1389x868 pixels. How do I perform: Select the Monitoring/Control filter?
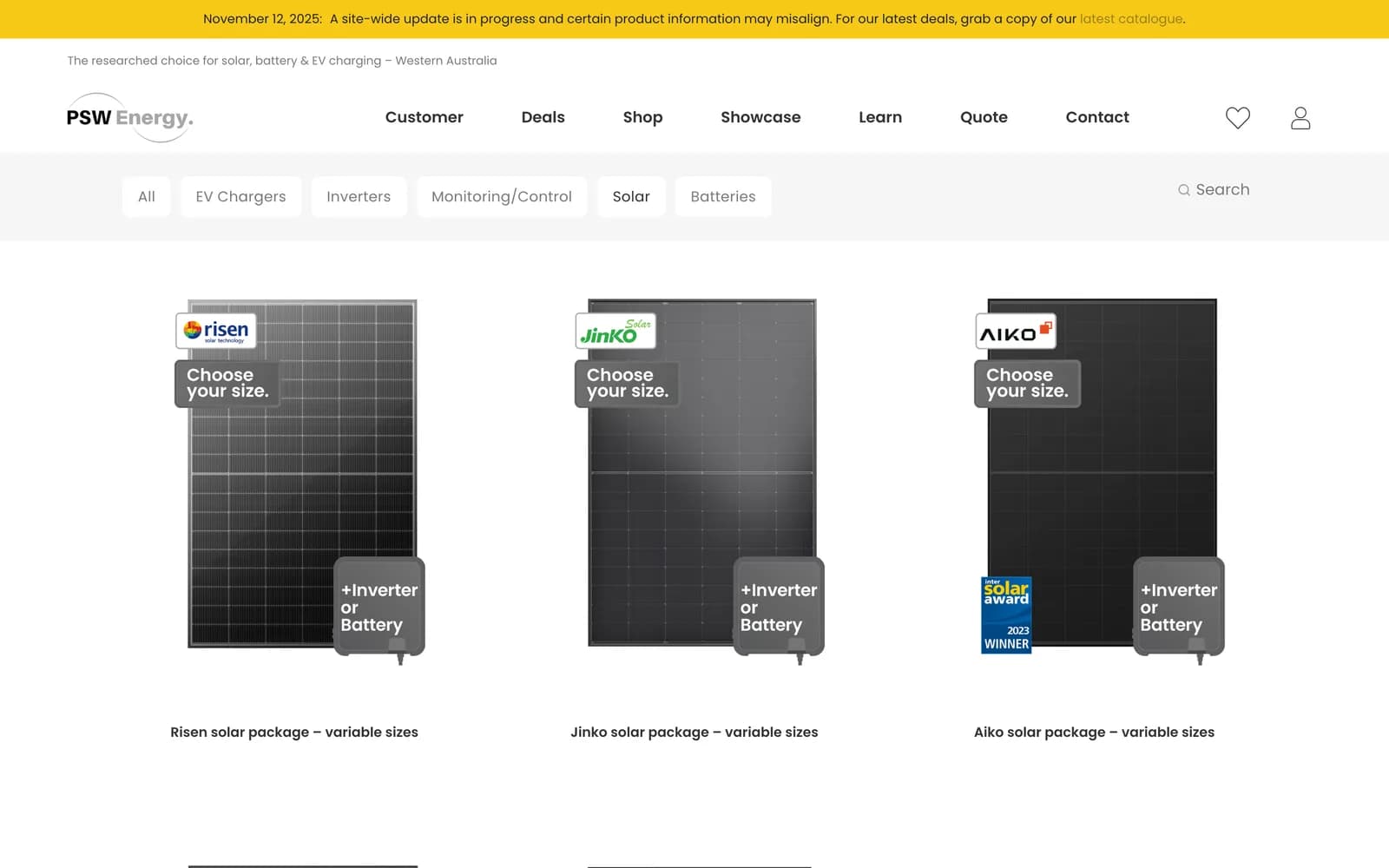coord(502,196)
